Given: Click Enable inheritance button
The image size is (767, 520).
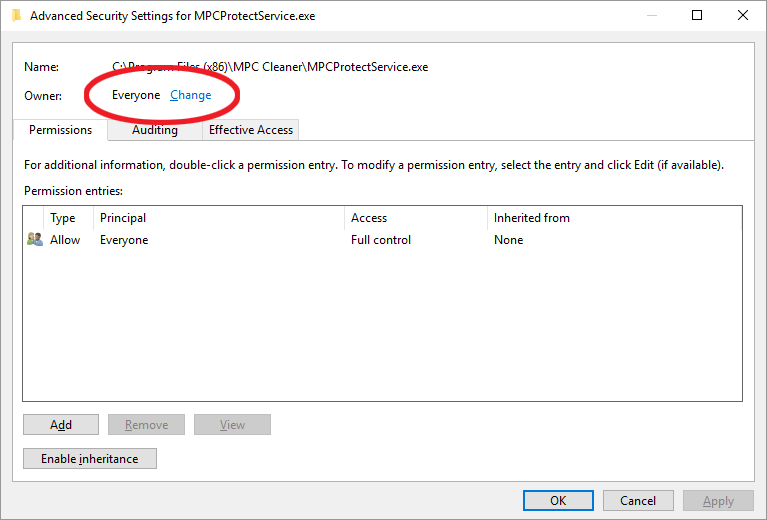Looking at the screenshot, I should pos(90,458).
